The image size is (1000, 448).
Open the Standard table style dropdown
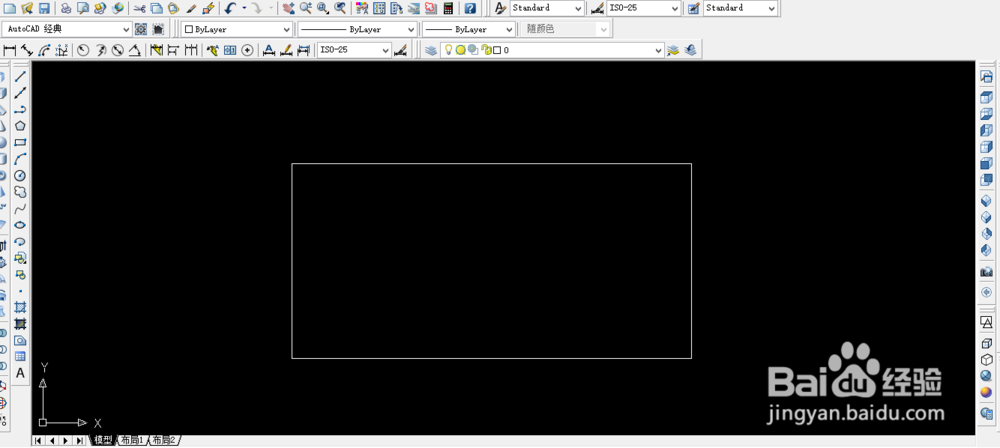[740, 8]
